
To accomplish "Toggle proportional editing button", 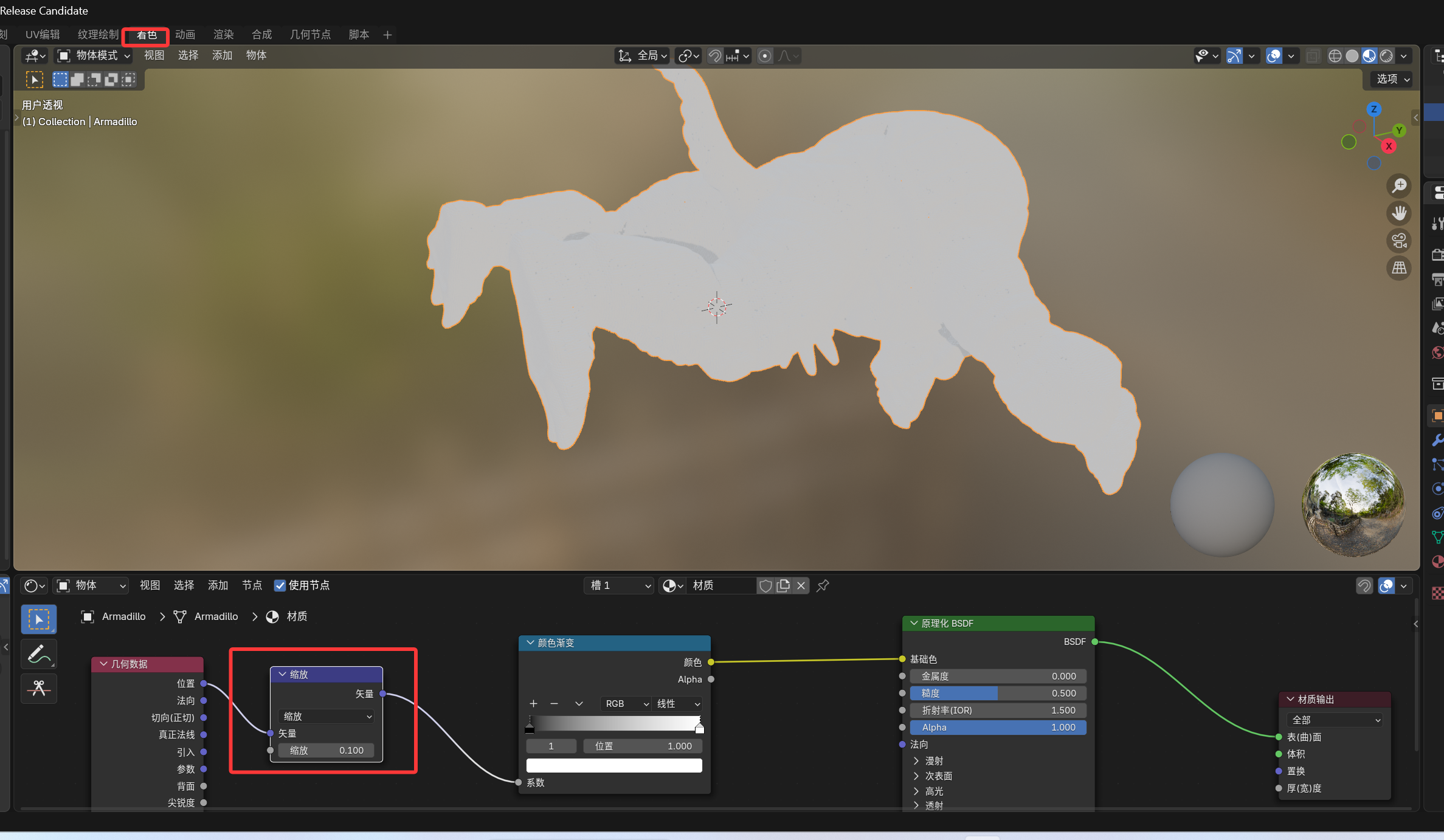I will pos(765,56).
